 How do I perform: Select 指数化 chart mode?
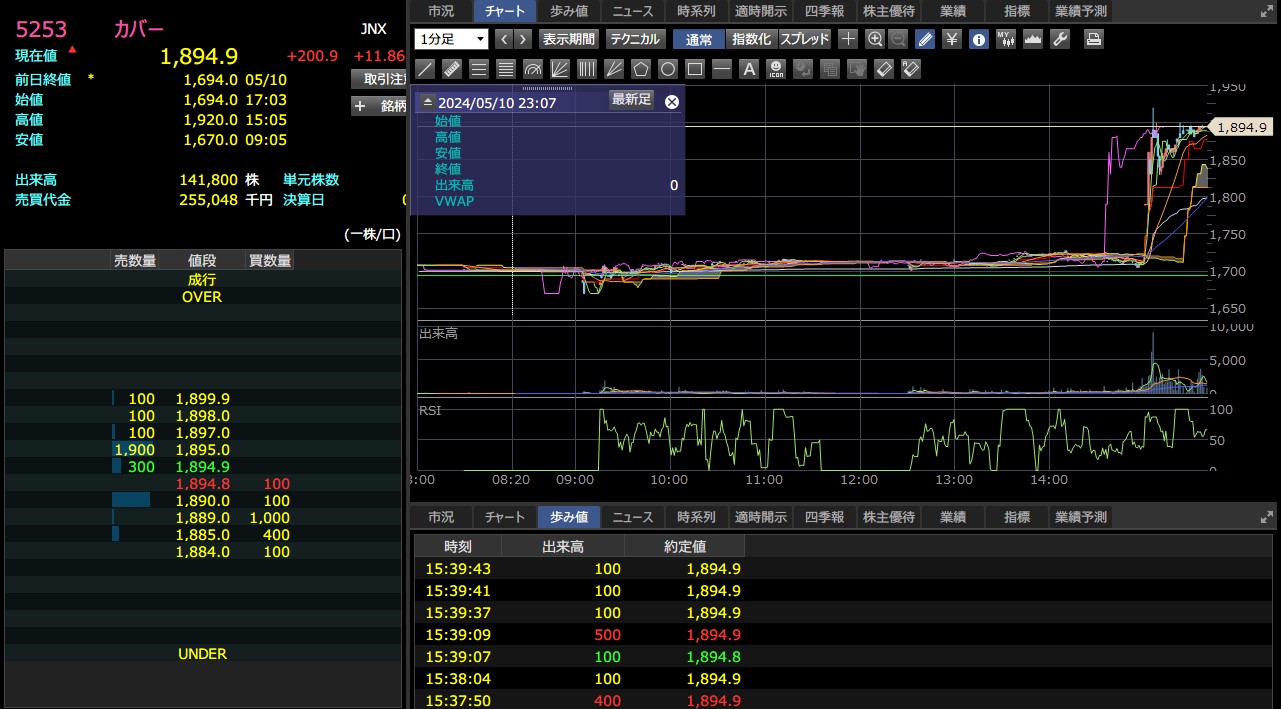coord(751,39)
